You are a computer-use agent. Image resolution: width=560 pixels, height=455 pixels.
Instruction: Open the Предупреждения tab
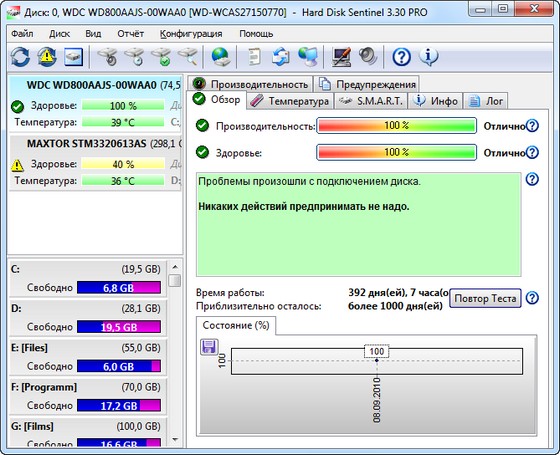point(367,84)
